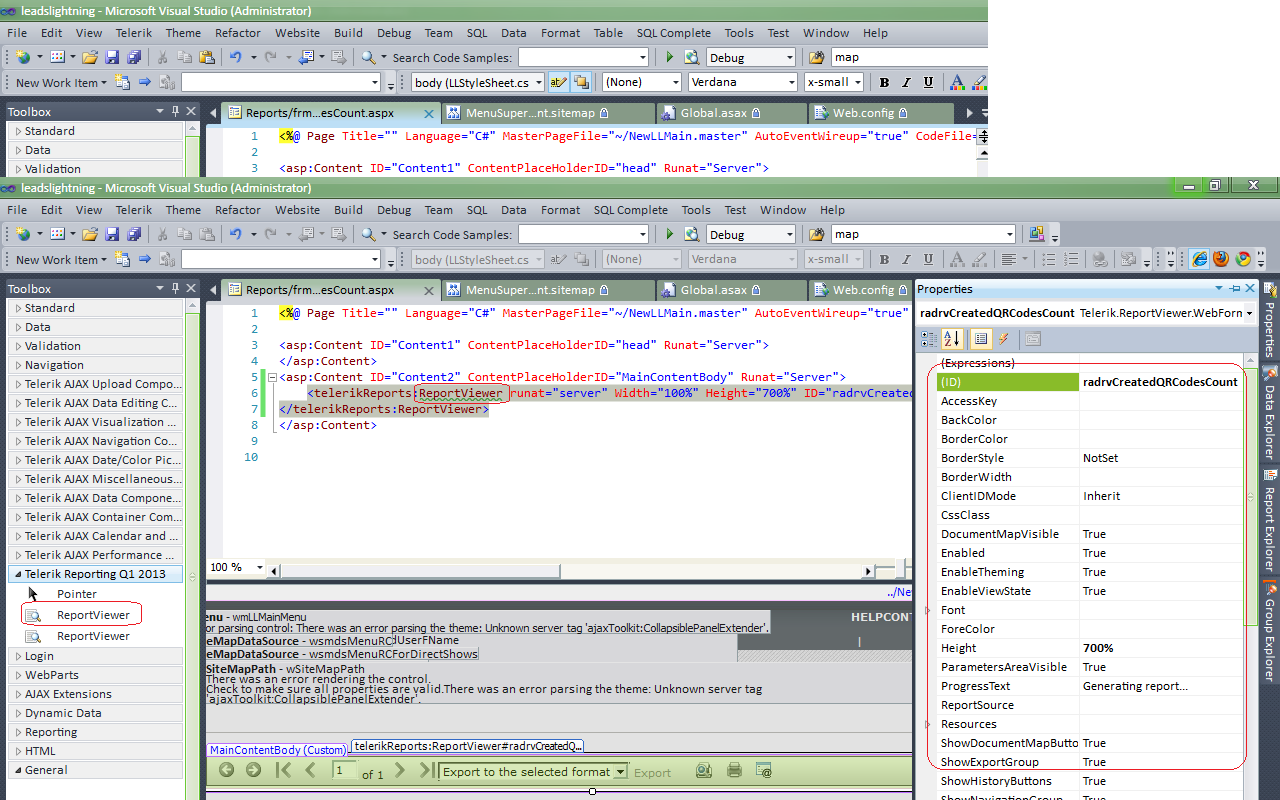1280x800 pixels.
Task: Show Events with the lightning bolt icon
Action: 1004,339
